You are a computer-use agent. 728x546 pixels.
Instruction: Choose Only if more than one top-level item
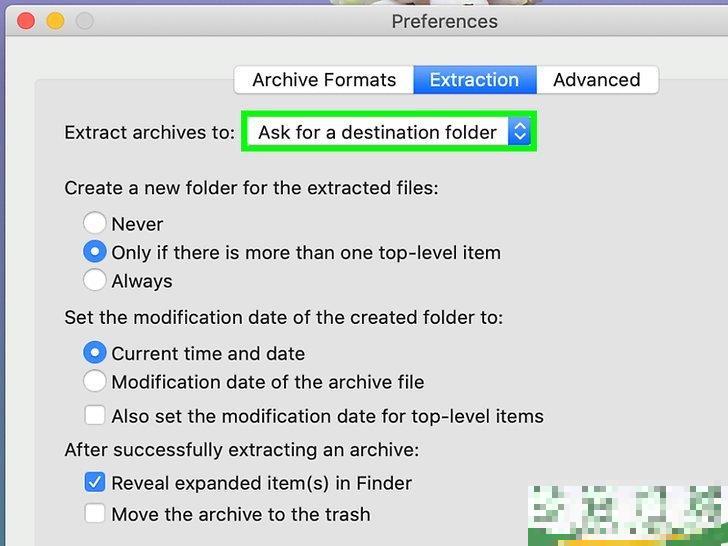[x=95, y=252]
